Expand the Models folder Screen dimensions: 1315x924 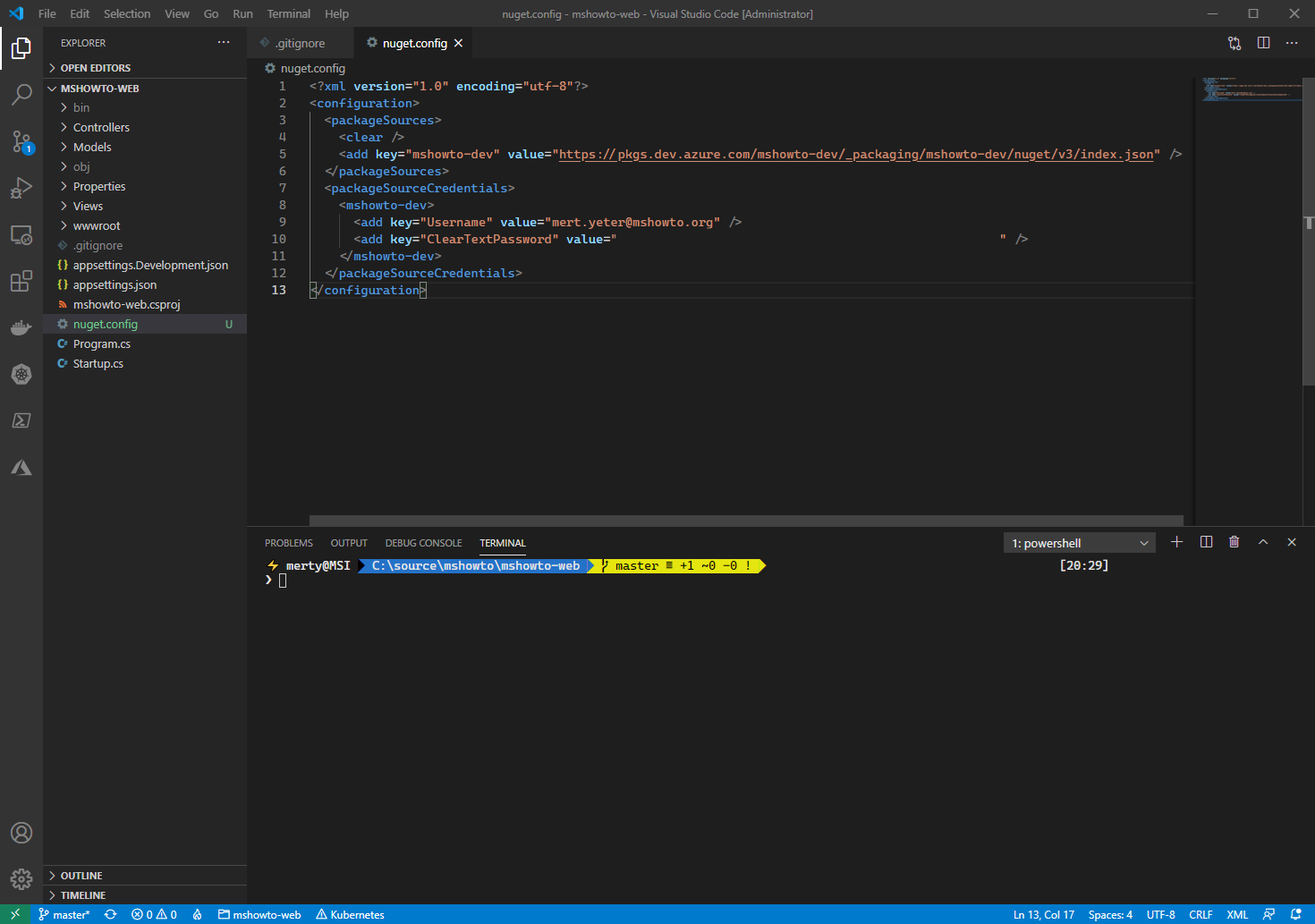point(145,147)
